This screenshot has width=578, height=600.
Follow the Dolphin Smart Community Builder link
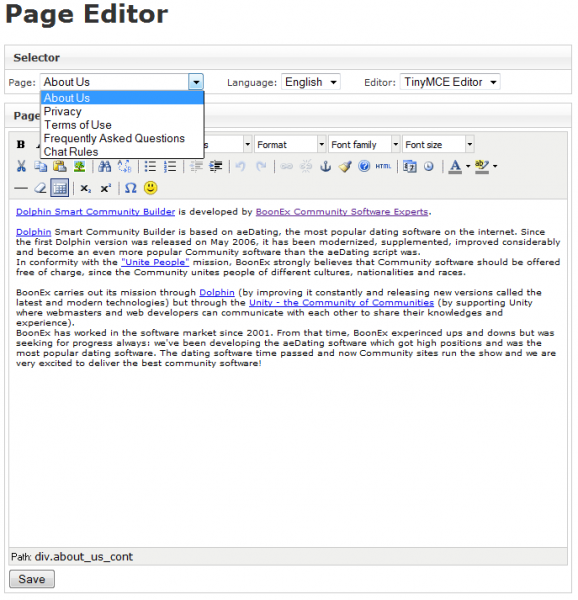coord(95,212)
